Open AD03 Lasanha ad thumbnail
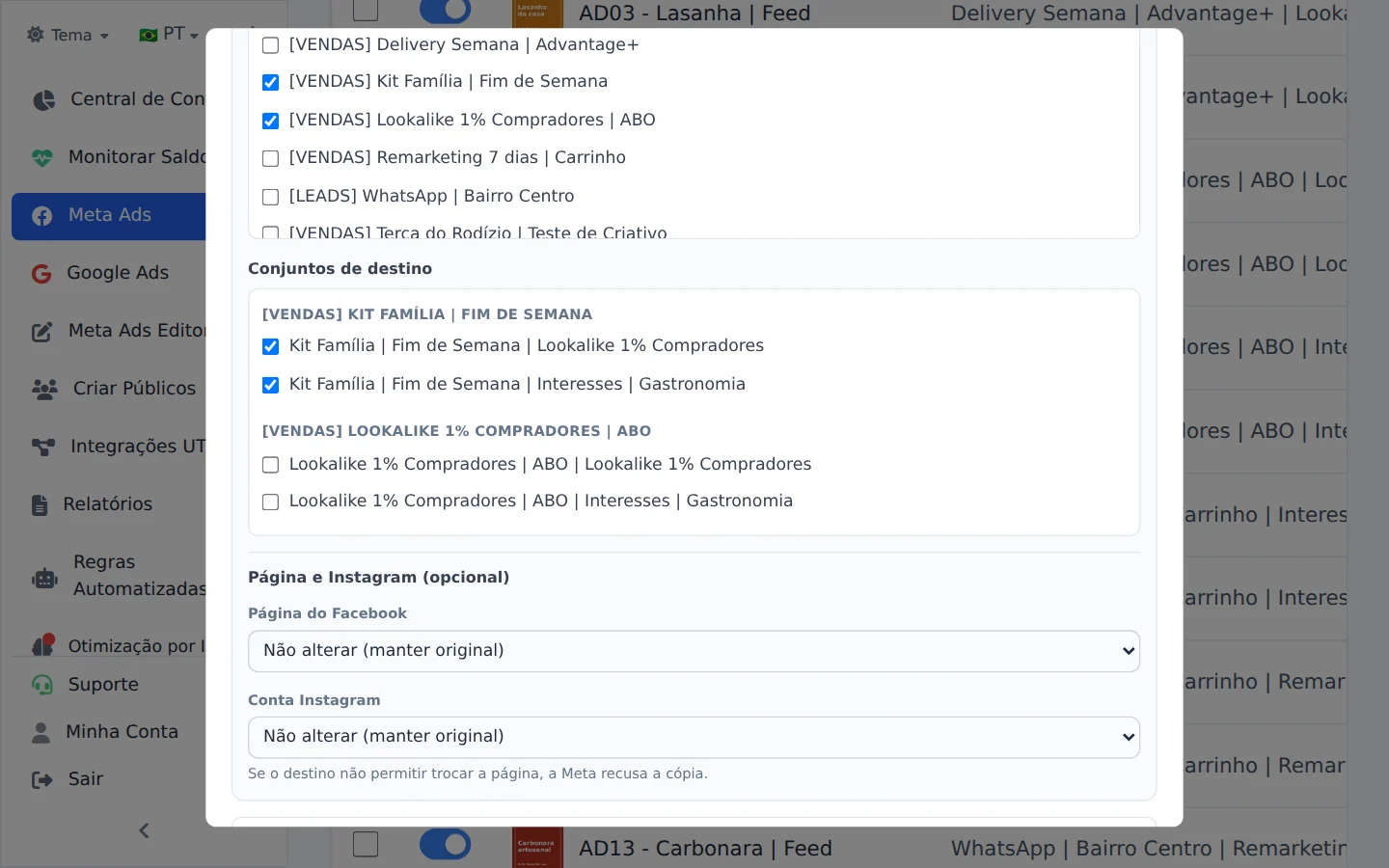1389x868 pixels. coord(537,14)
